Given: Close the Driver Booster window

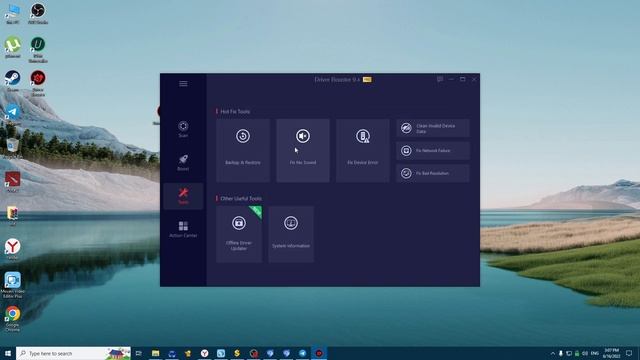Looking at the screenshot, I should (x=474, y=79).
